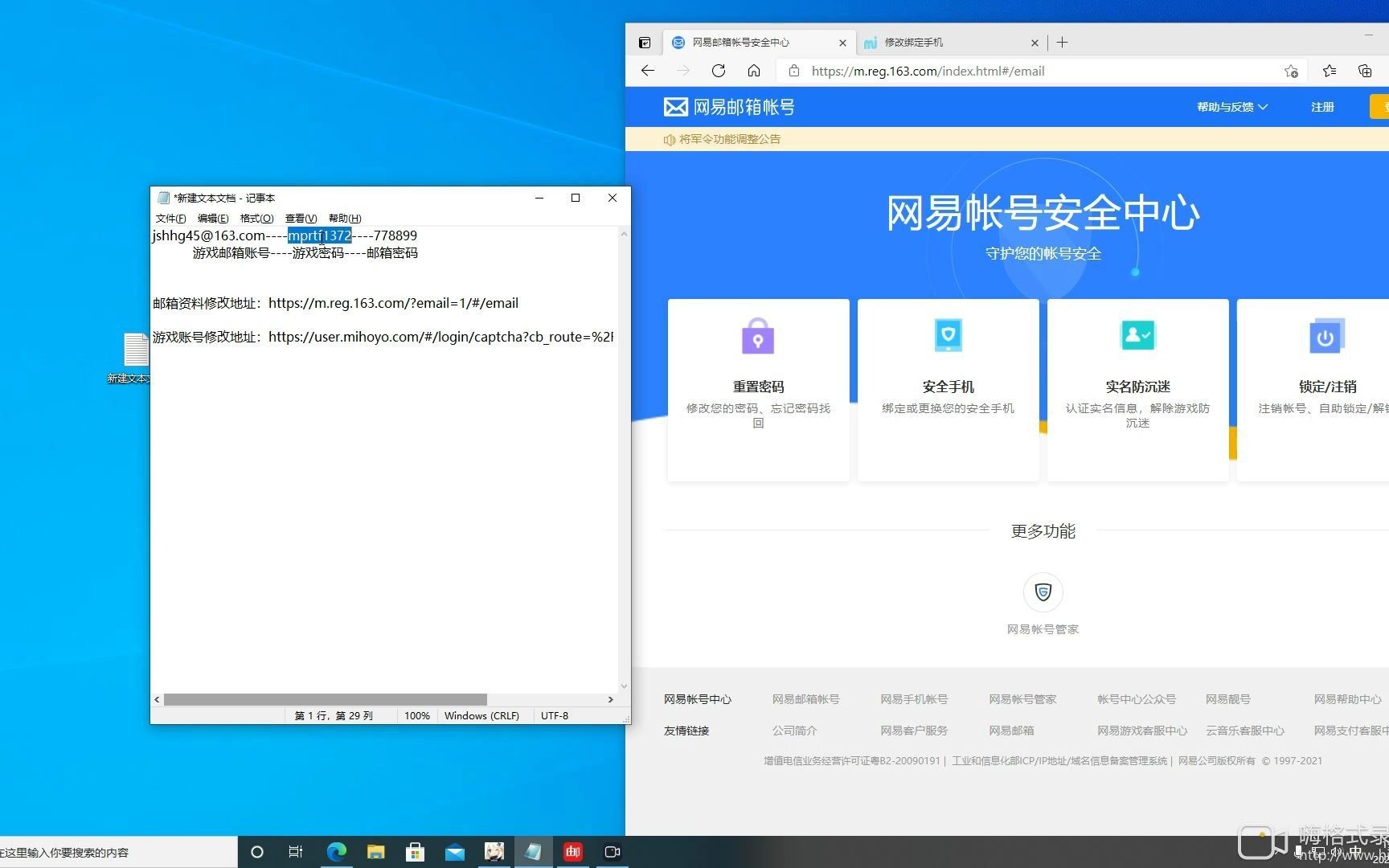Open footer link 网易客户服务

coord(914,731)
